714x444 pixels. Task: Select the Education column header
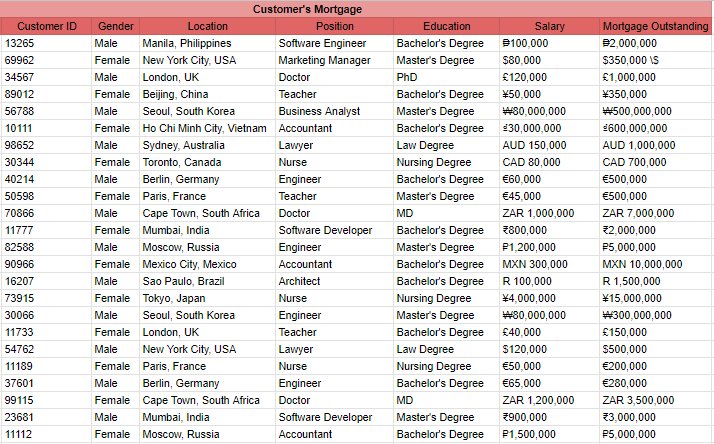pyautogui.click(x=446, y=26)
